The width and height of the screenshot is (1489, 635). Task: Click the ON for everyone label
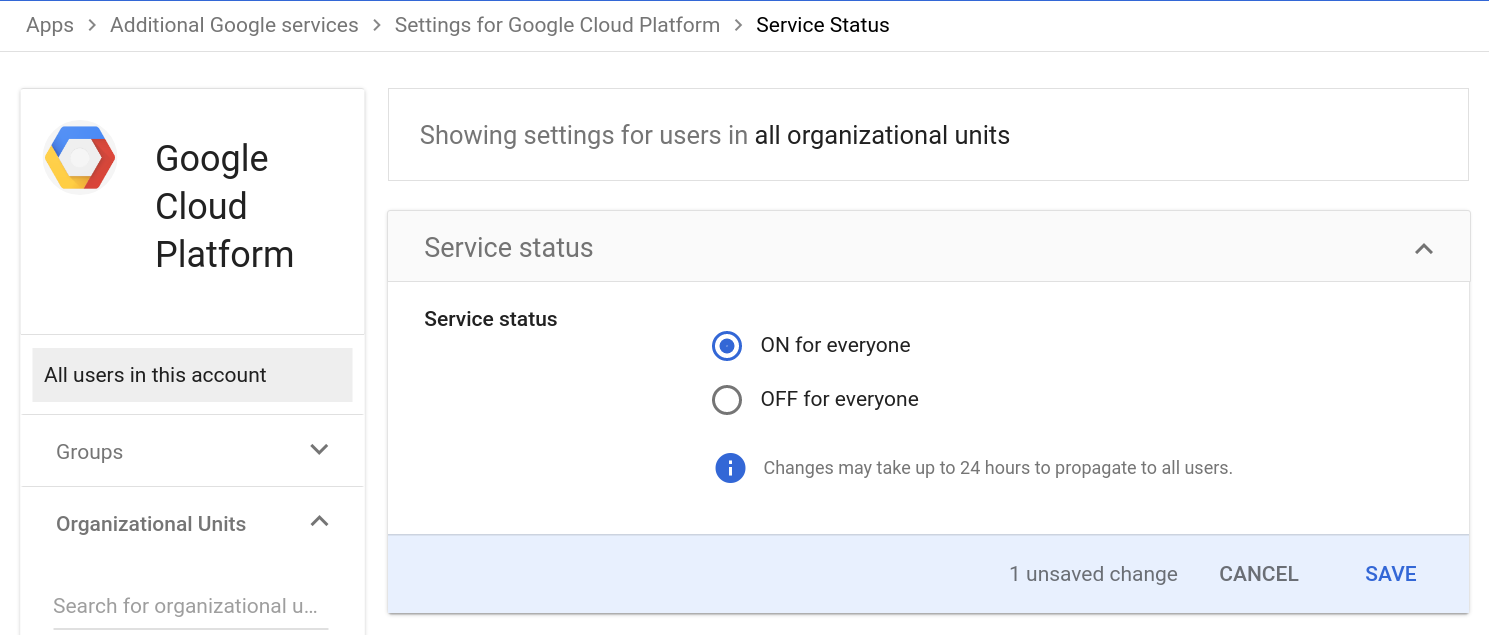pos(835,346)
